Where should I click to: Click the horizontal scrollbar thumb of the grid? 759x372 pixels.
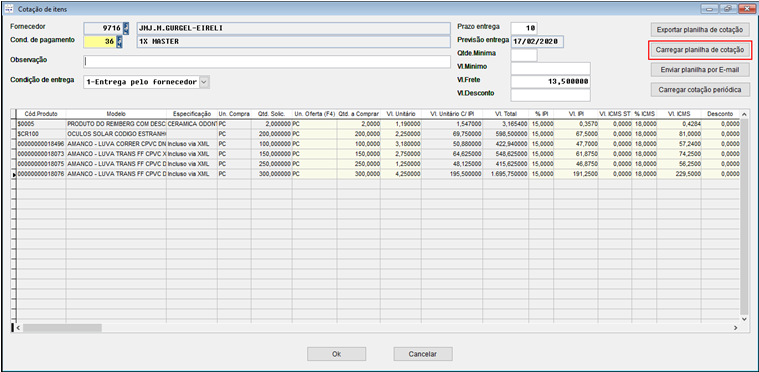(62, 328)
